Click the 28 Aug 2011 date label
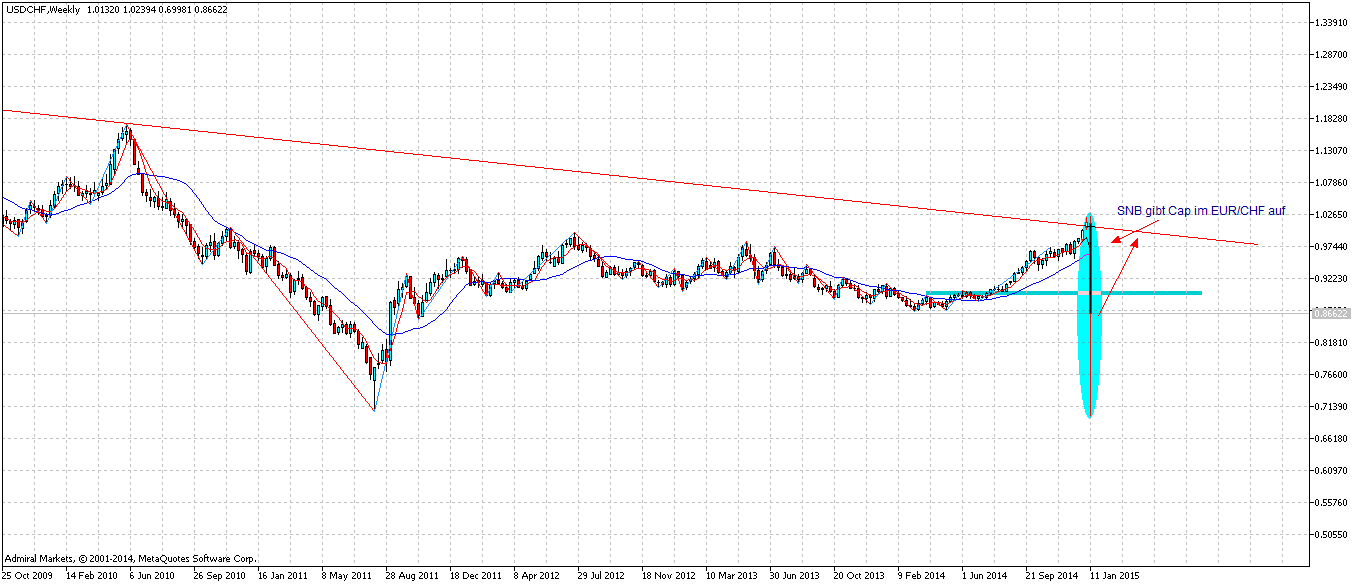The width and height of the screenshot is (1362, 587). 411,576
